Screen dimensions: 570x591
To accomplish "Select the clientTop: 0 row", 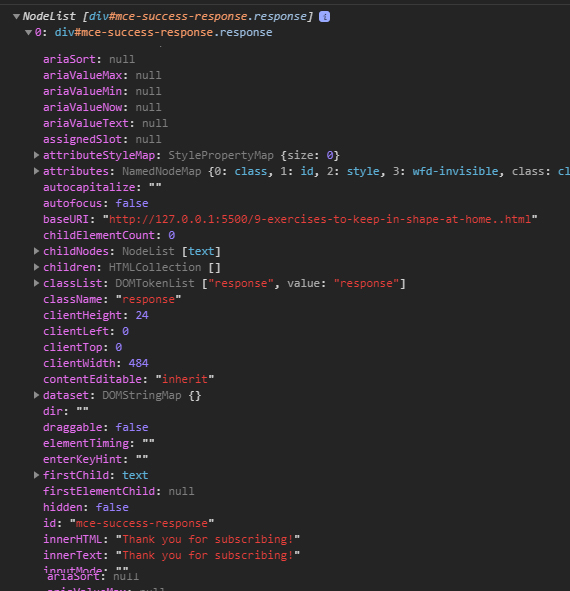I will 82,347.
